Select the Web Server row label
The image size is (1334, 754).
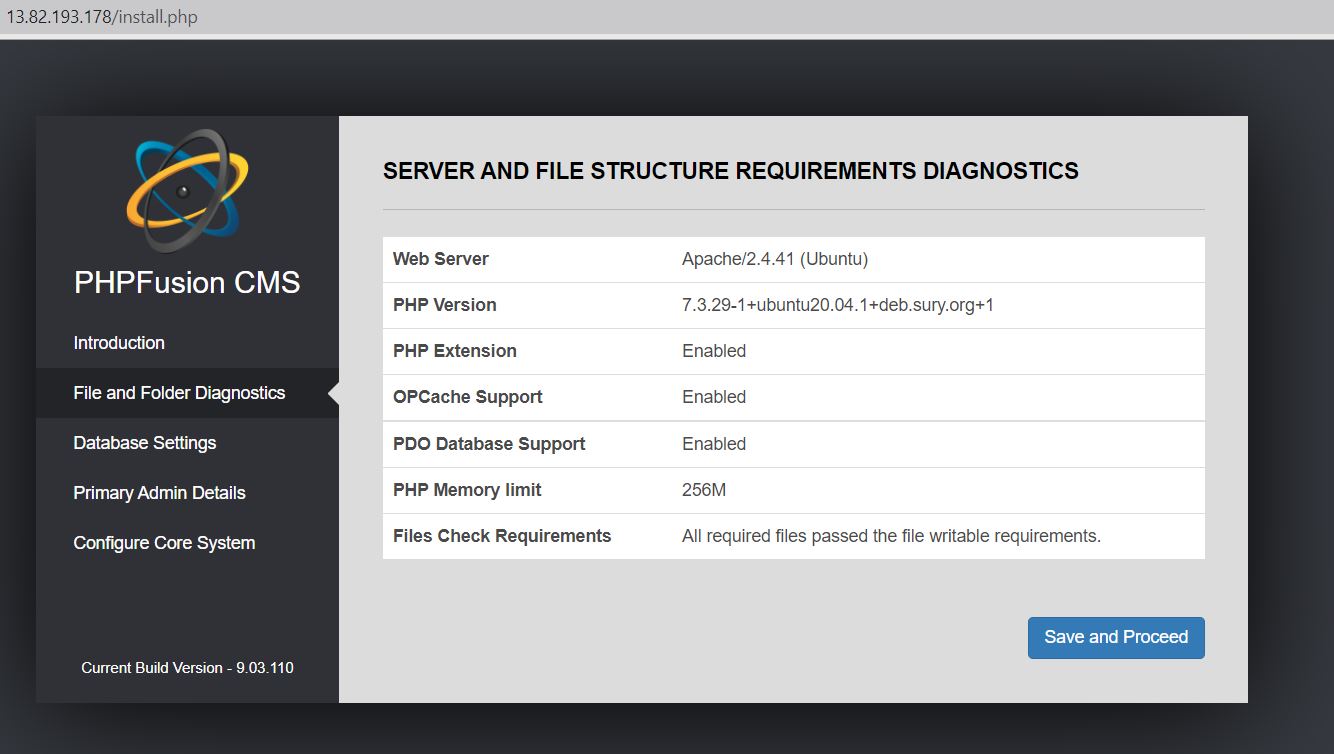440,259
